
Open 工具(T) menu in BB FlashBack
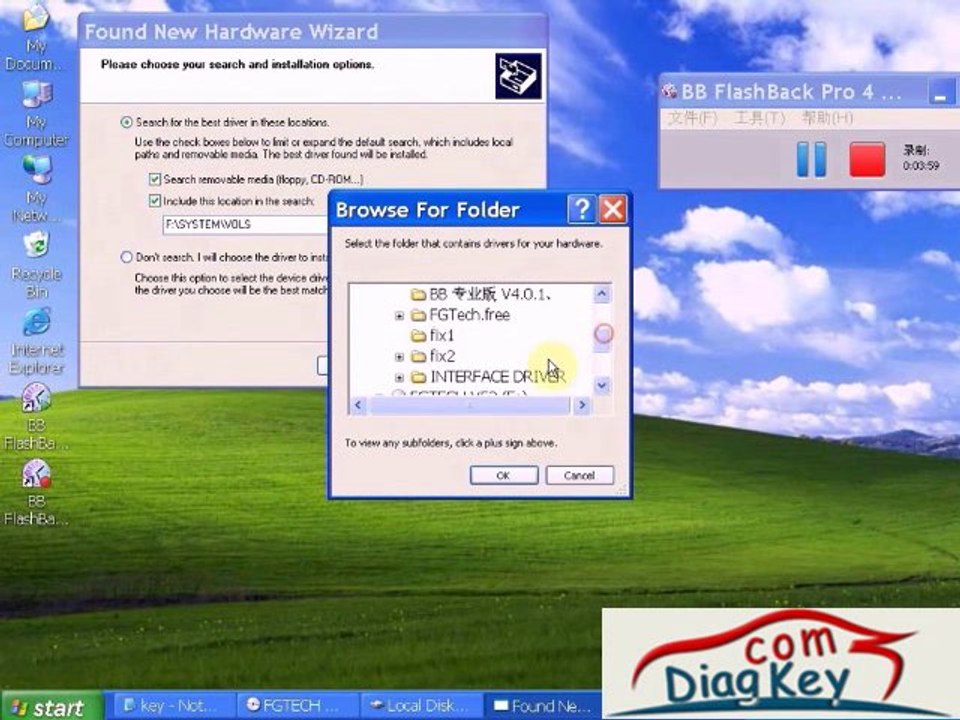pos(759,118)
